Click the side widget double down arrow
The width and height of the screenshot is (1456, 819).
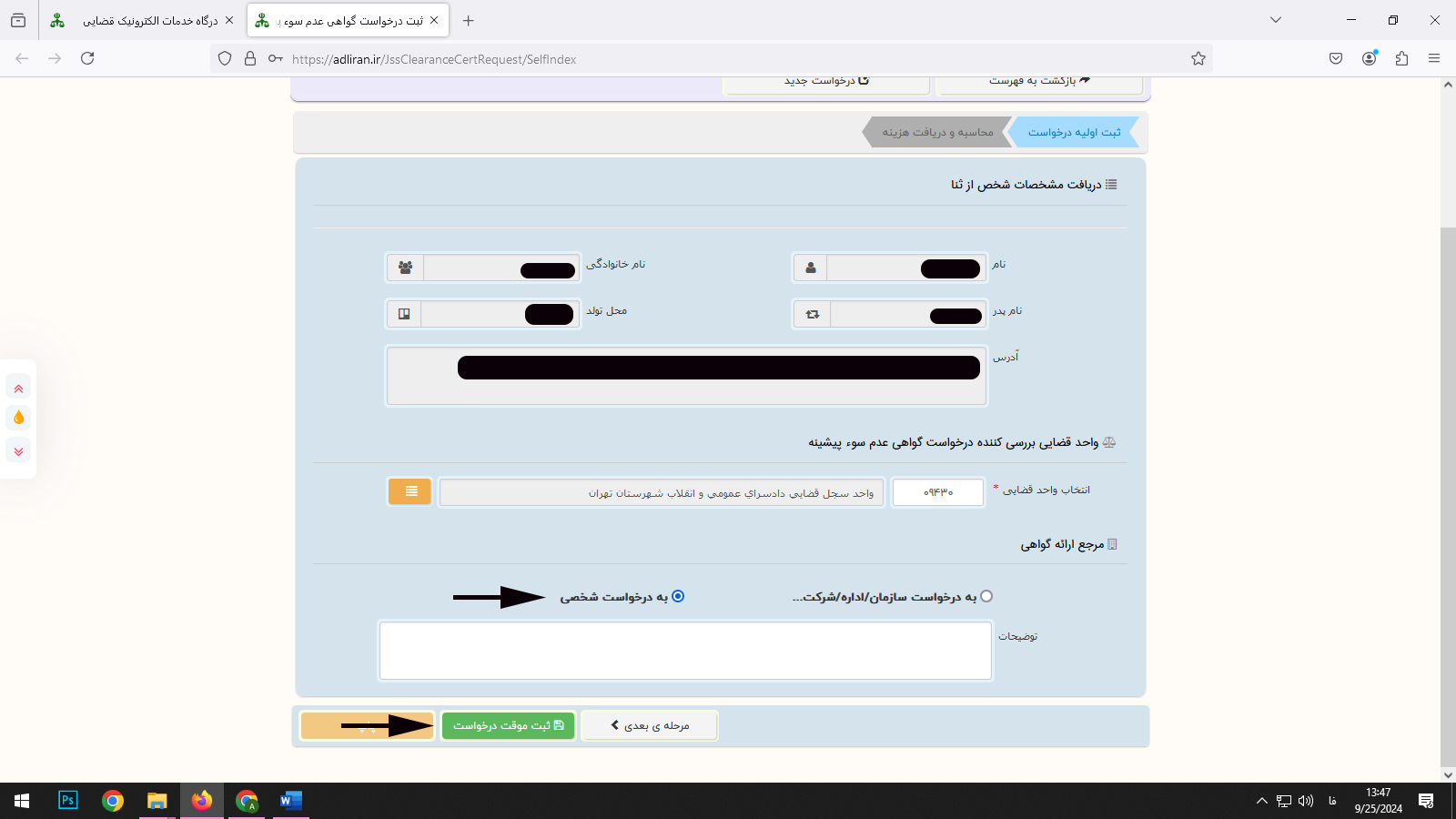(x=18, y=450)
